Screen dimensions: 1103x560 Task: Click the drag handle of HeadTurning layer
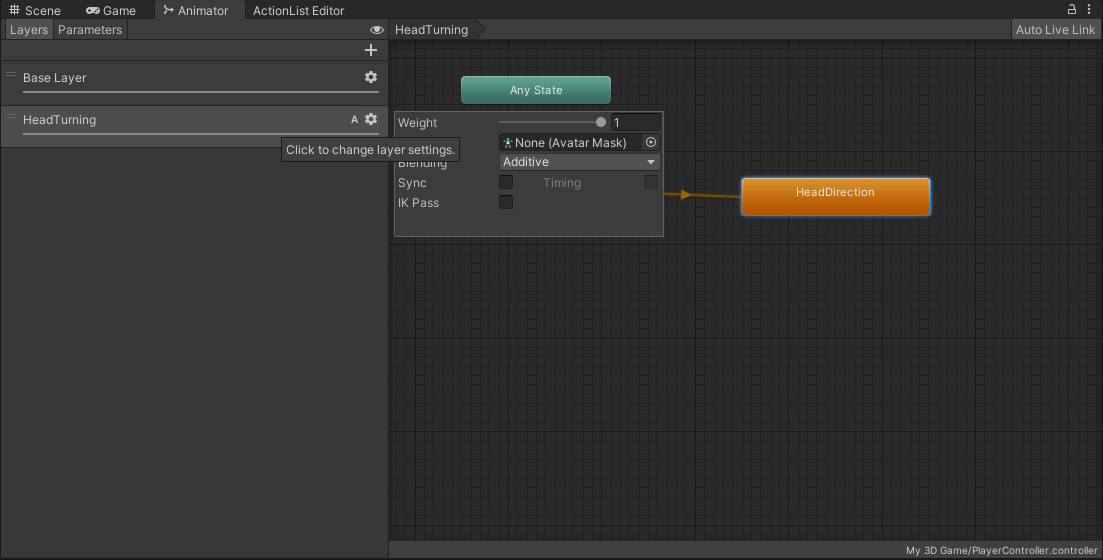pos(11,116)
